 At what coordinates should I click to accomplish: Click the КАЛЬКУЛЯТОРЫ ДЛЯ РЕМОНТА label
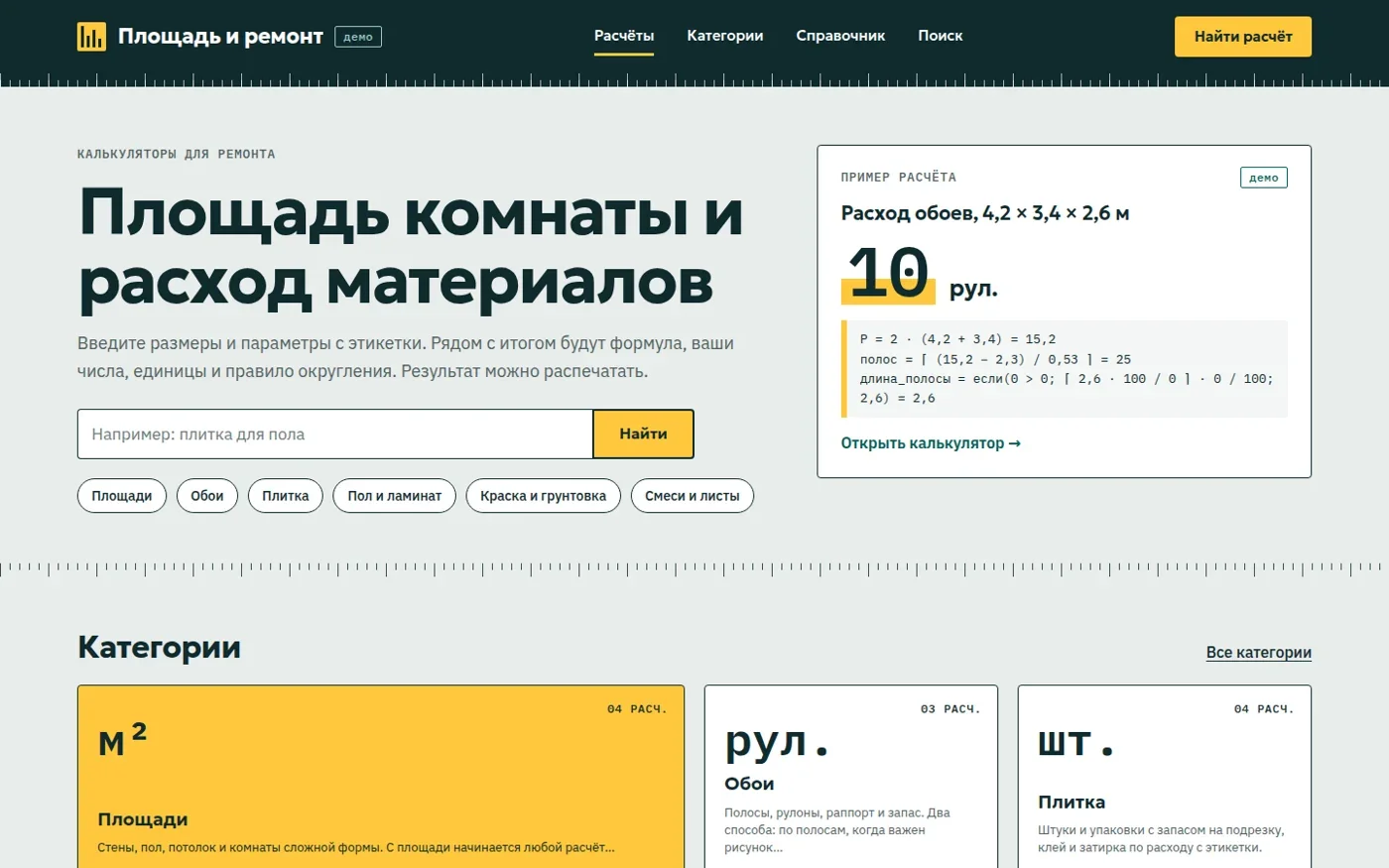click(177, 155)
